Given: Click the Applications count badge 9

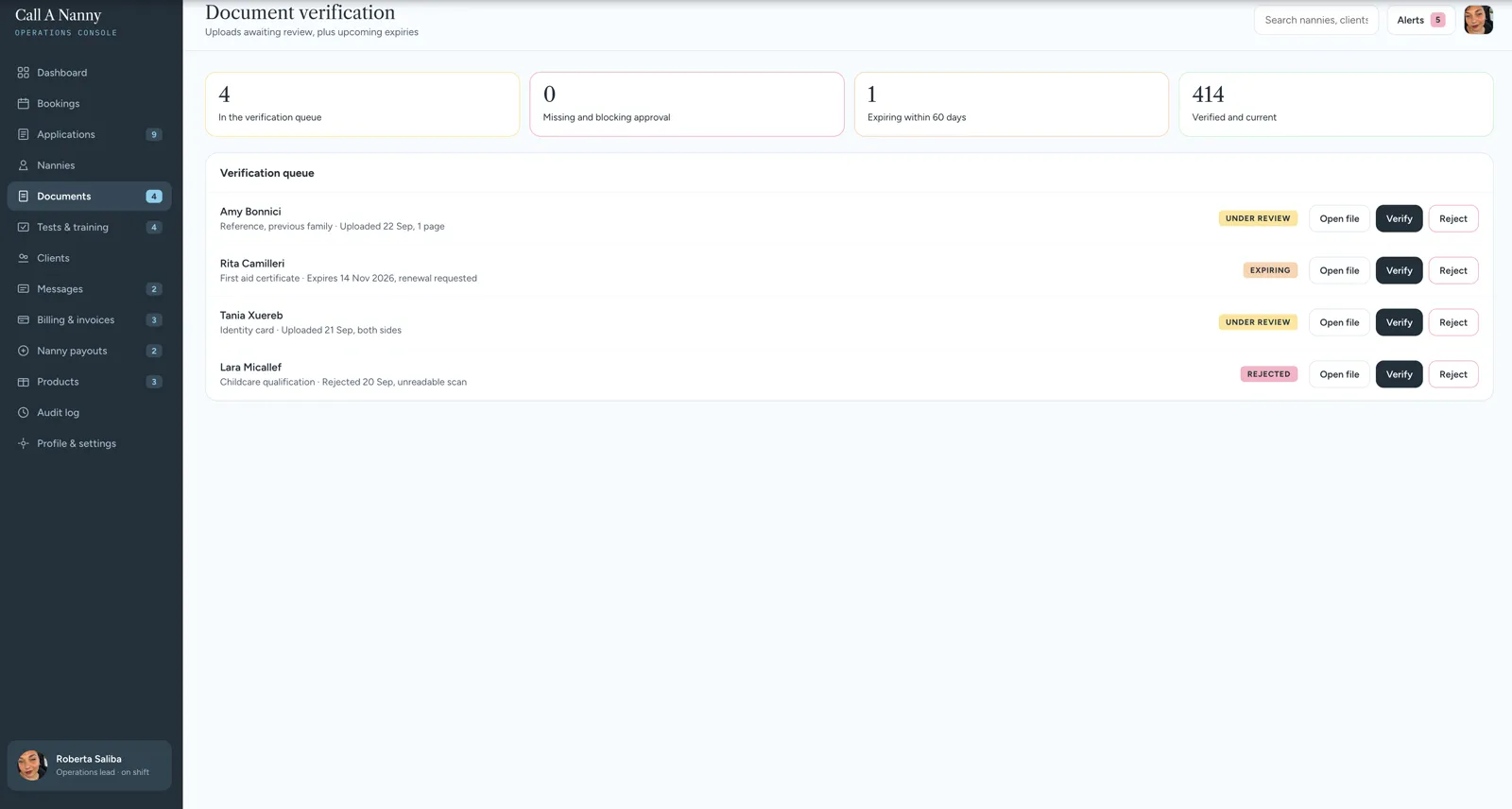Looking at the screenshot, I should click(x=154, y=134).
